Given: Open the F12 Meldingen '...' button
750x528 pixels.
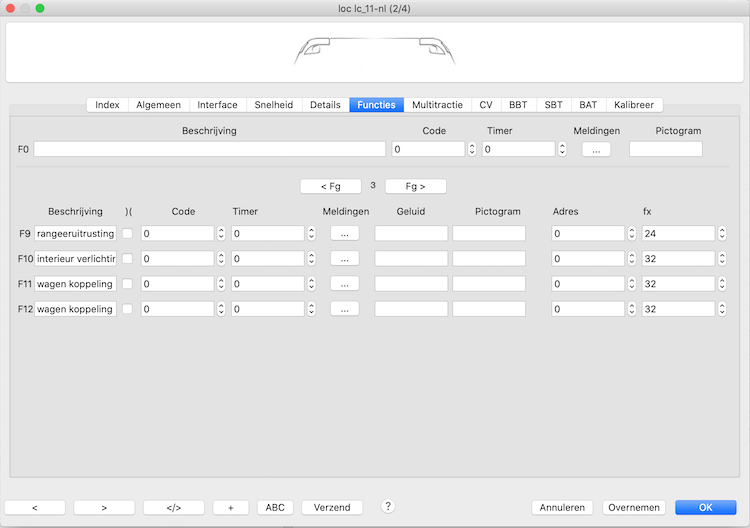Looking at the screenshot, I should 344,309.
